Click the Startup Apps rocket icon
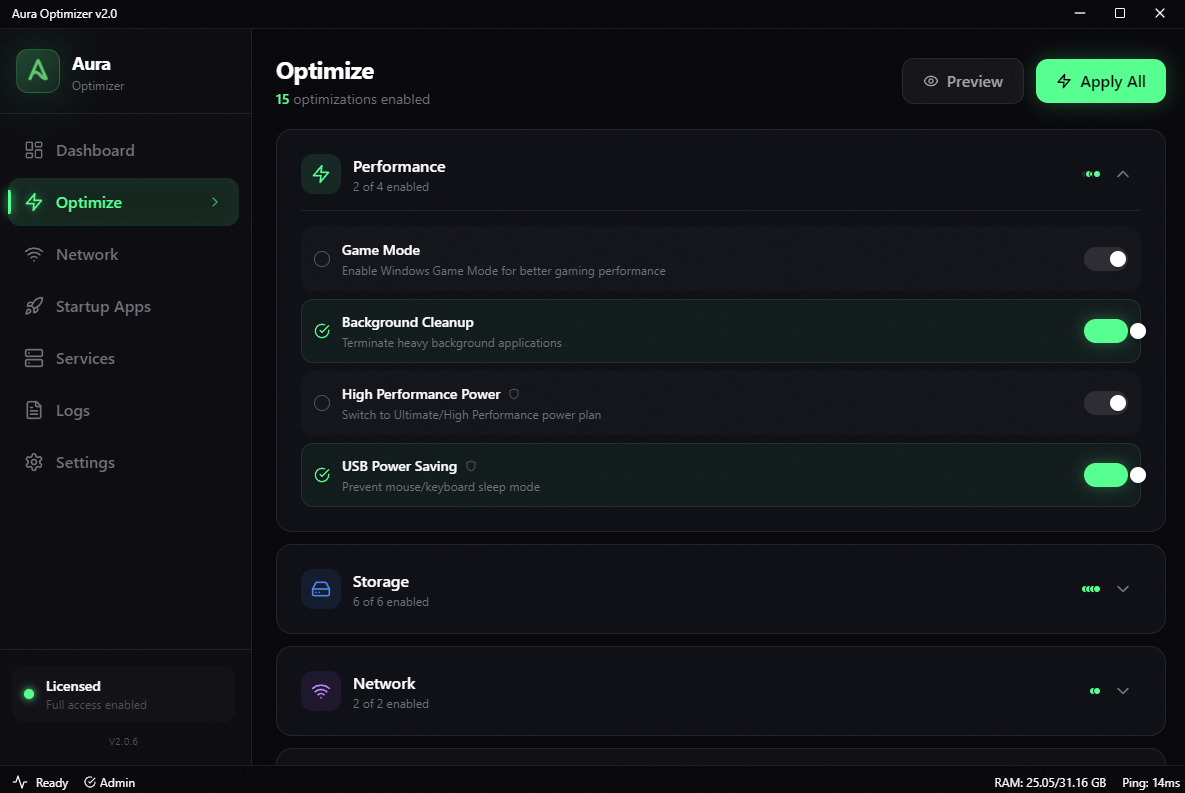Screen dimensions: 1185x793 (31, 306)
